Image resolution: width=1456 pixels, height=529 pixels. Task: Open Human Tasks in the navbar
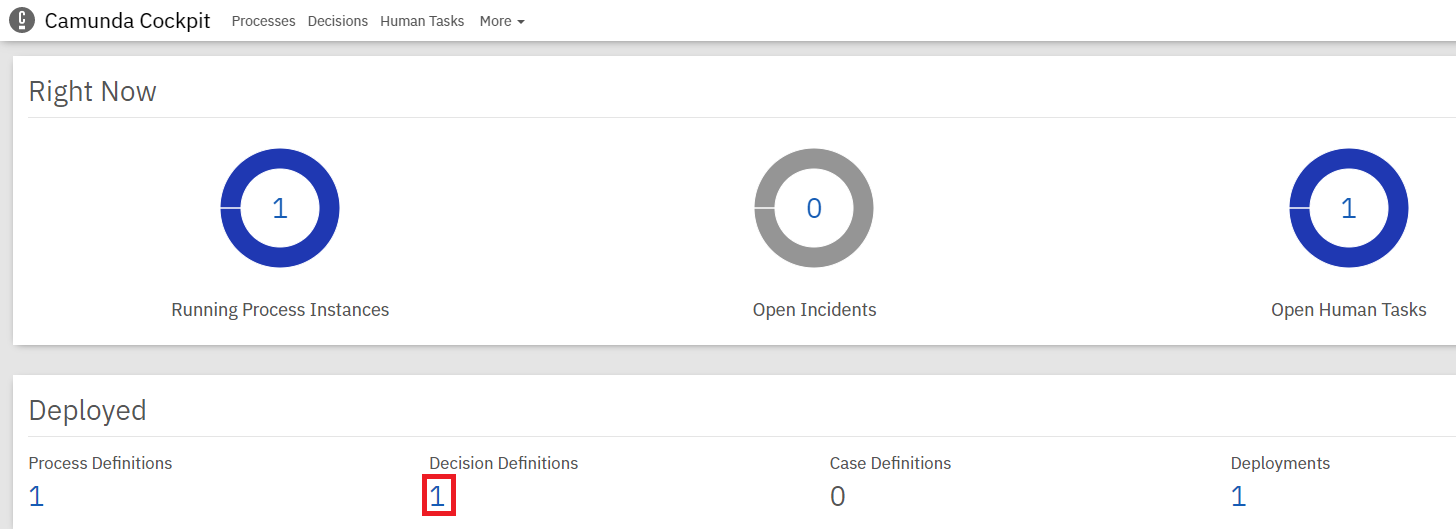[x=422, y=21]
